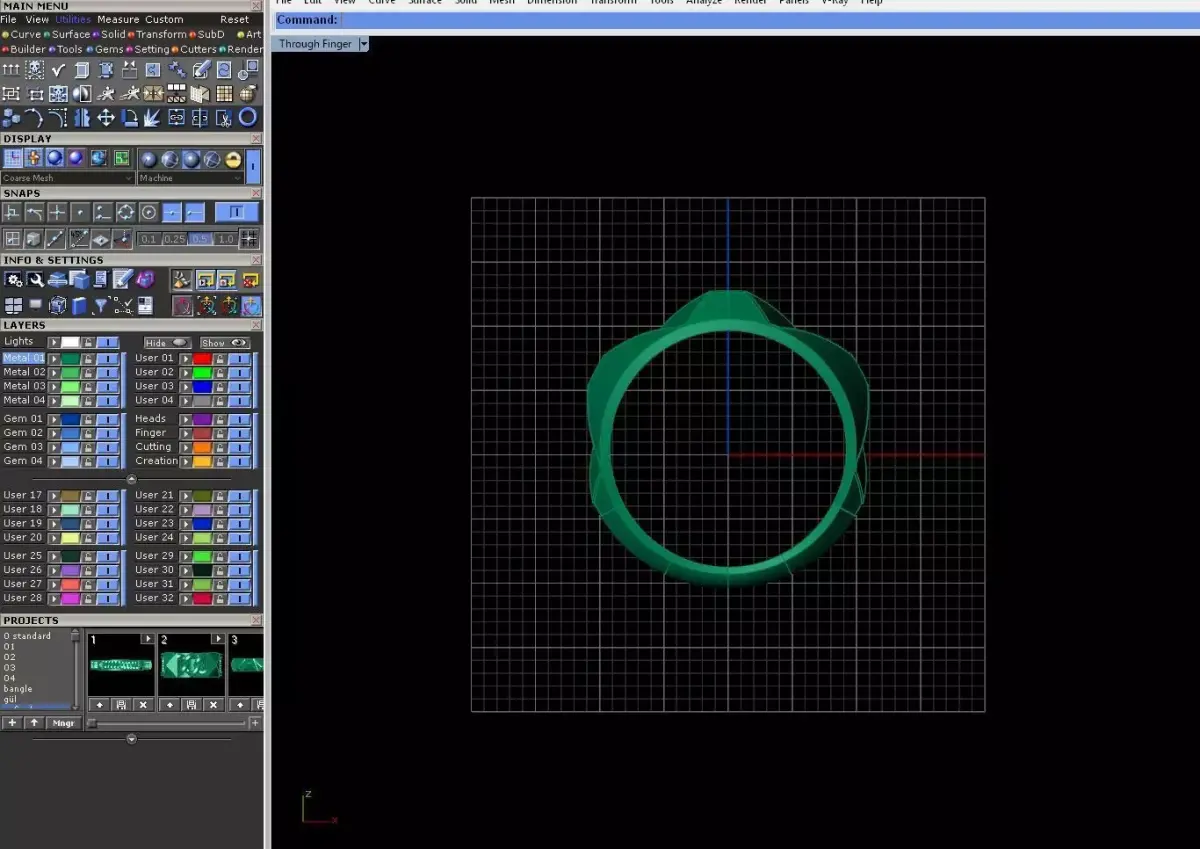1200x849 pixels.
Task: Expand the Metal 02 layer arrow
Action: [x=54, y=372]
